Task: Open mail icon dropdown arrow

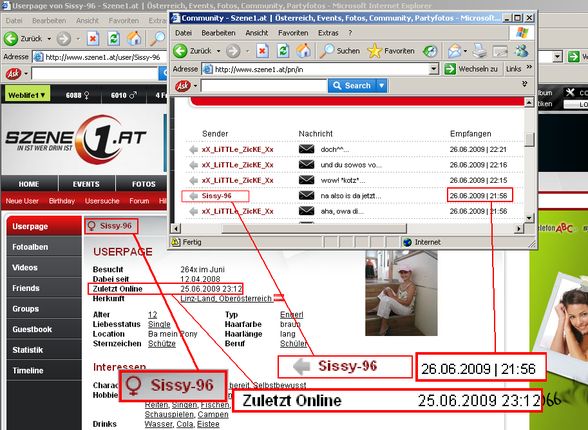Action: pos(465,51)
